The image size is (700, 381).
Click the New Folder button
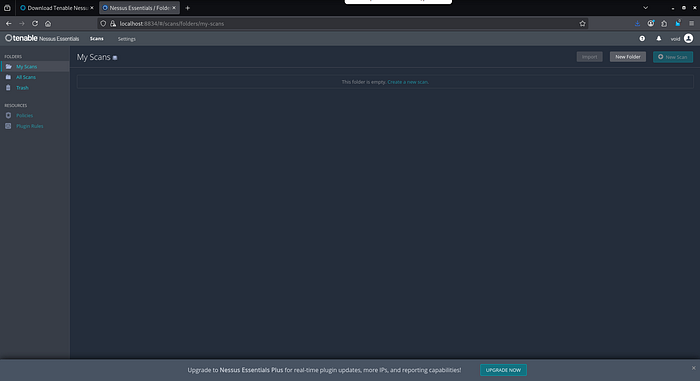[x=628, y=57]
